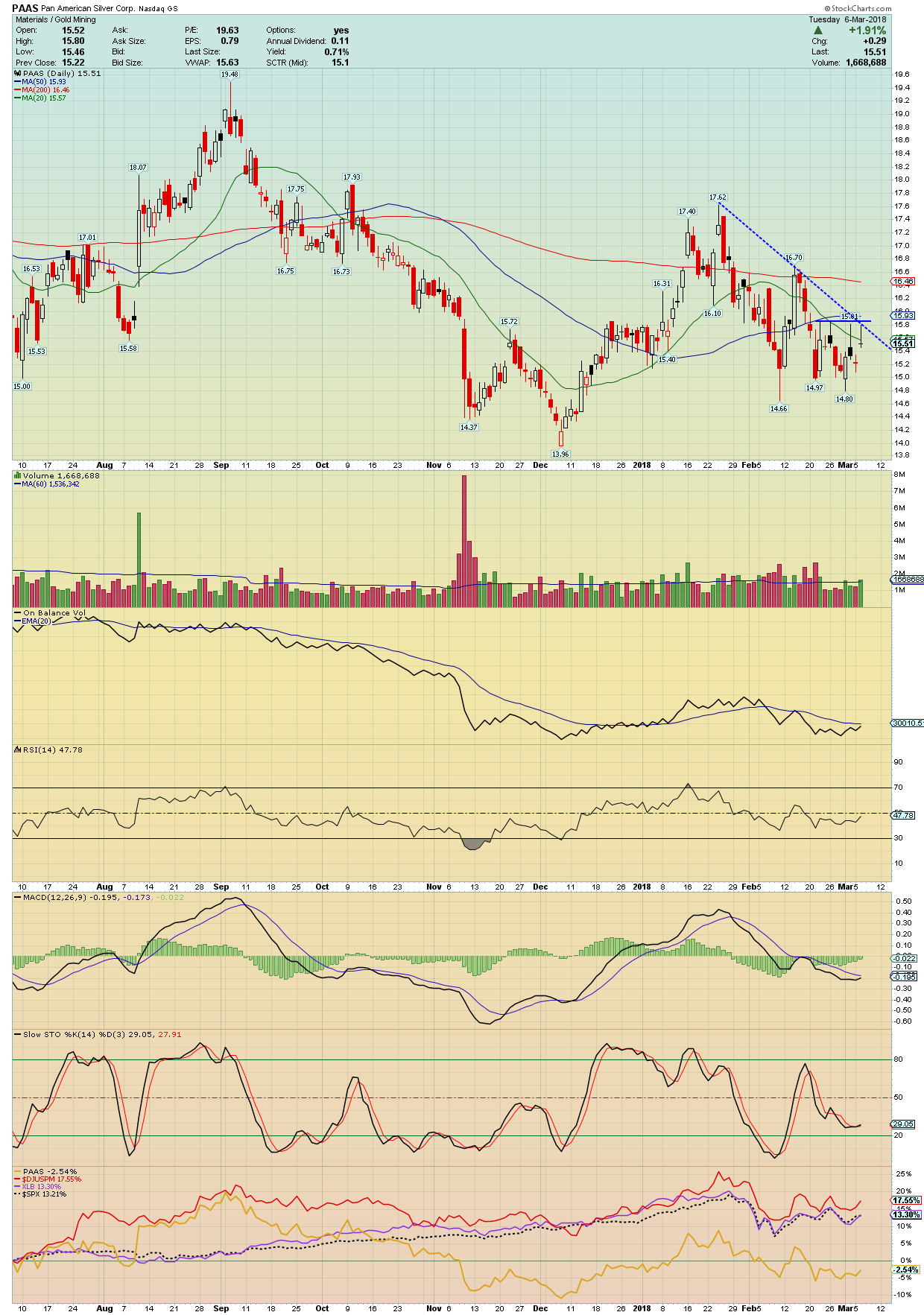Click the 47.78 RSI axis flag
The height and width of the screenshot is (1315, 924).
[903, 815]
